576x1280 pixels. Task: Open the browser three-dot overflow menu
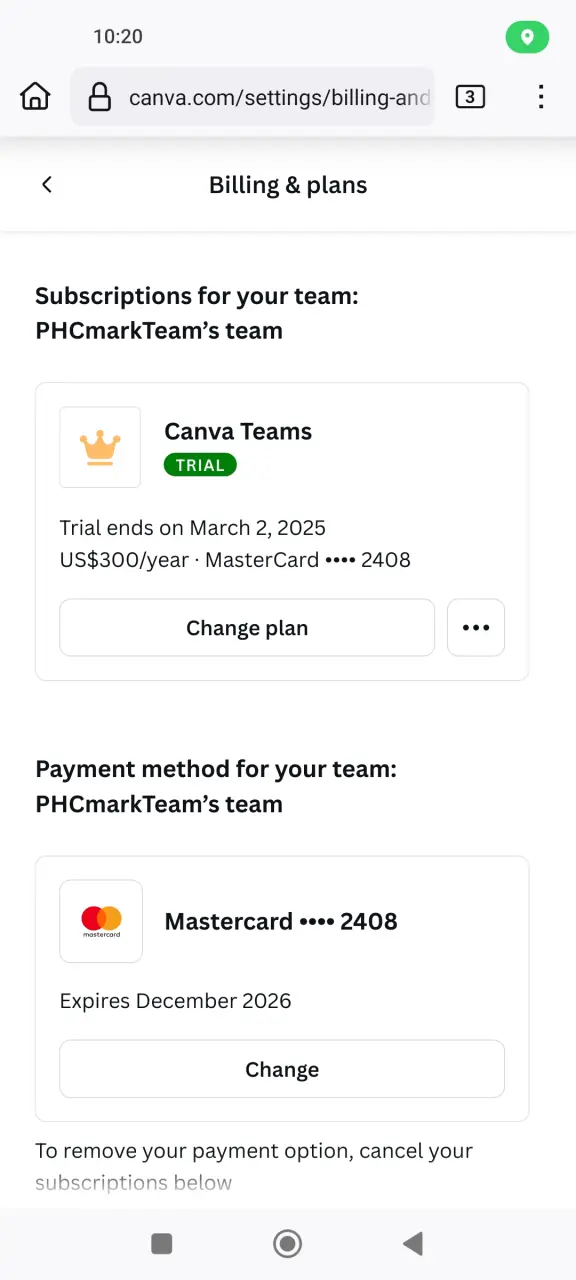point(541,97)
